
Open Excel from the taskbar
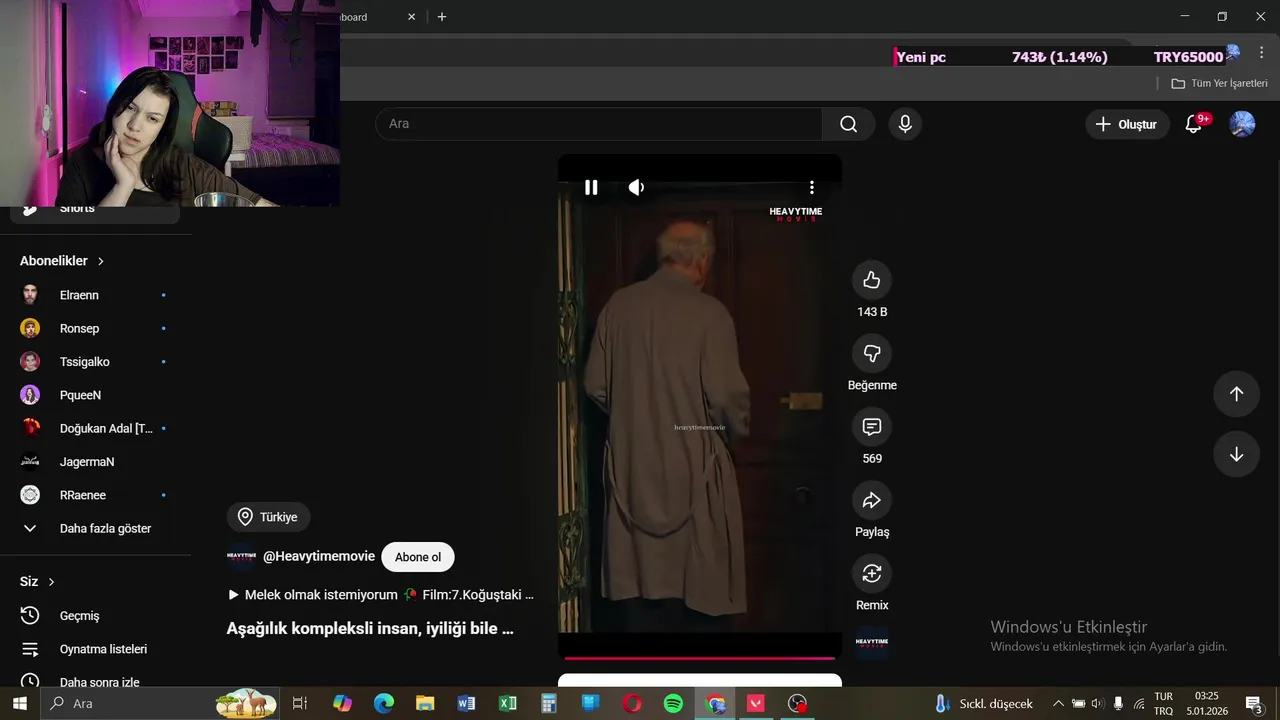pos(508,704)
